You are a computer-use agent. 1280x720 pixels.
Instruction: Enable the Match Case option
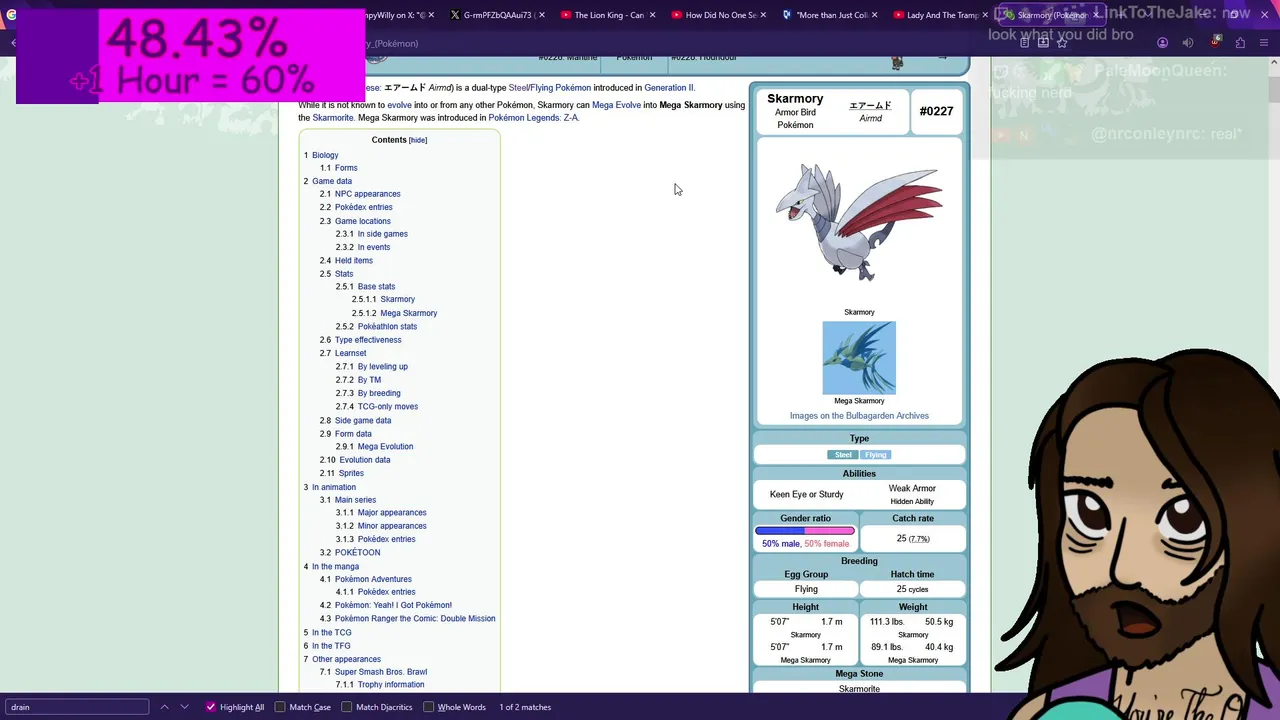tap(280, 707)
